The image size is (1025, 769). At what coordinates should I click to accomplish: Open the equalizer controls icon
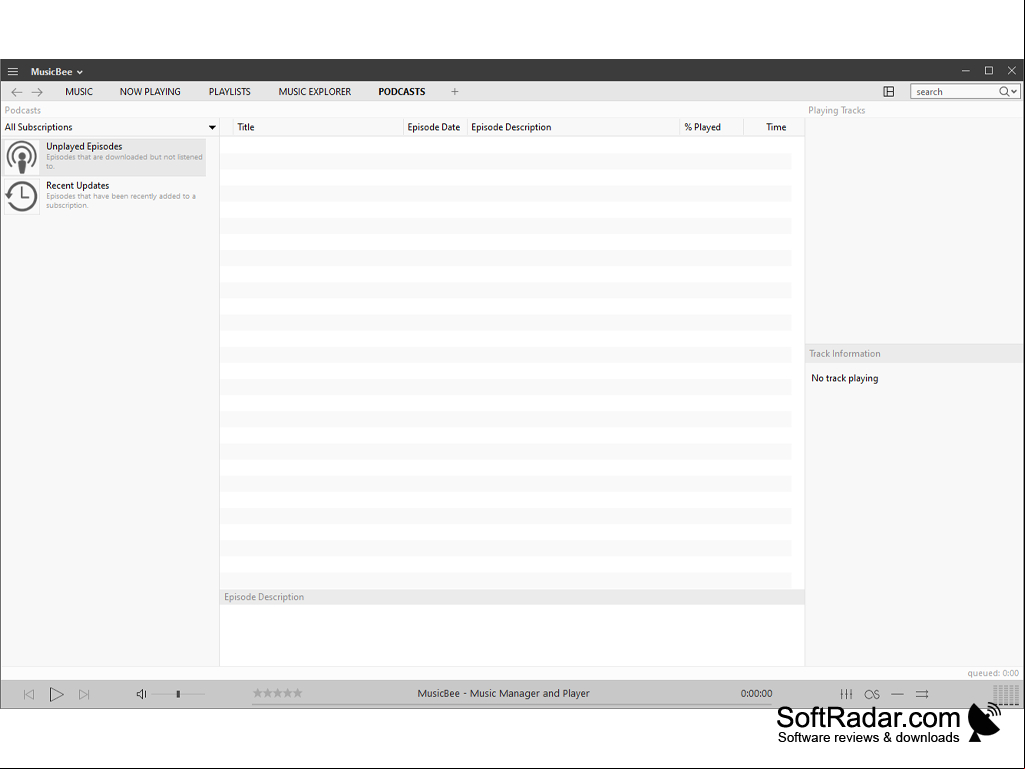pyautogui.click(x=846, y=694)
